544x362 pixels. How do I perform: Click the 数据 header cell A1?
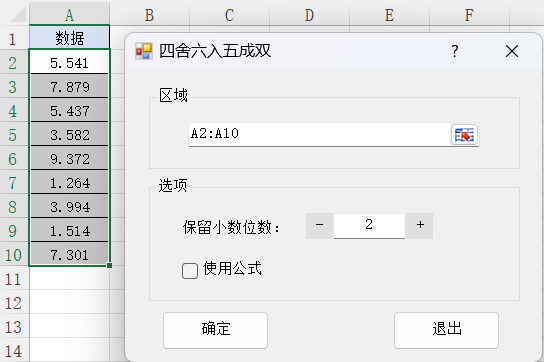[69, 38]
